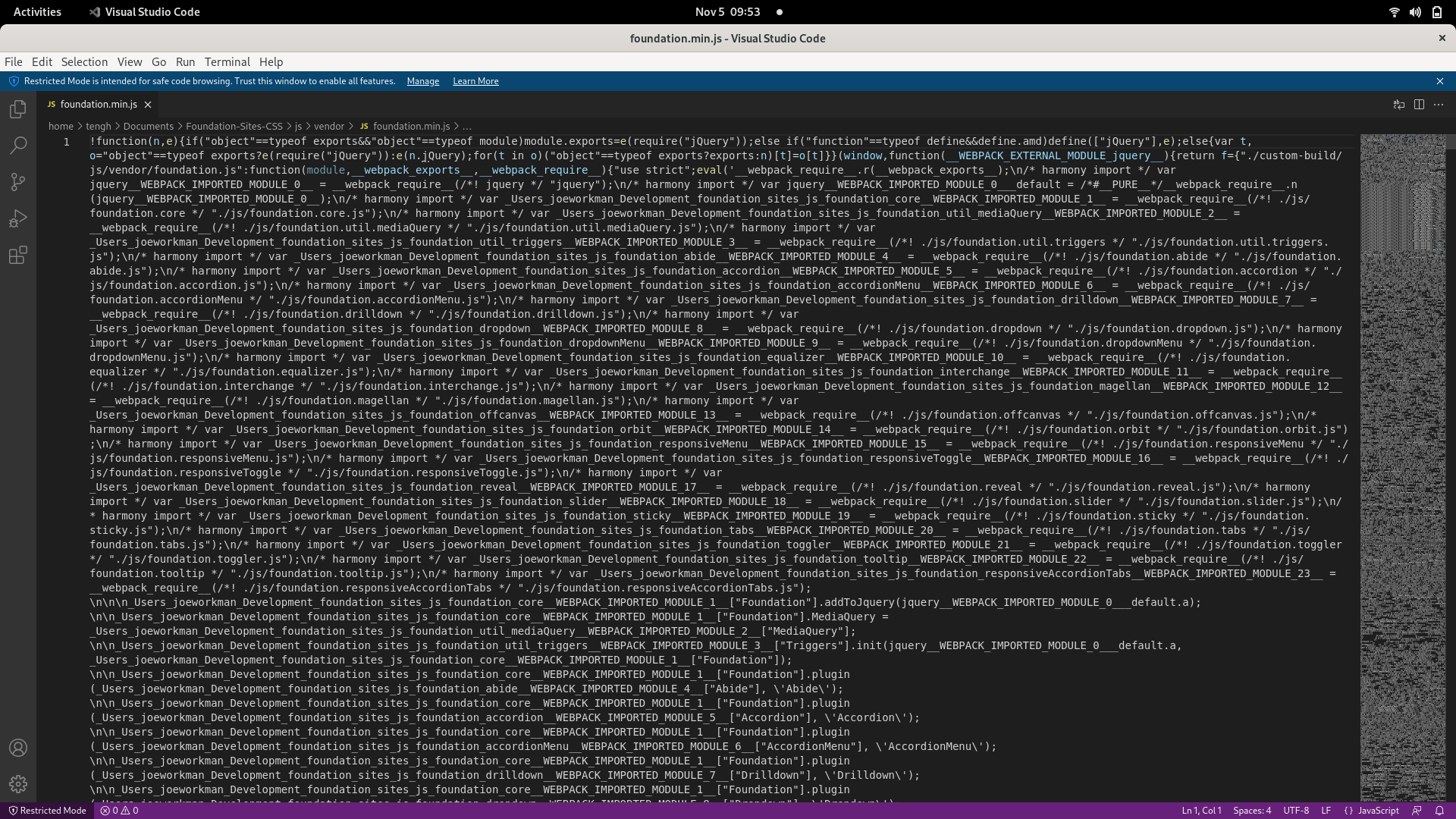The image size is (1456, 819).
Task: Click the errors and warnings status indicator
Action: [118, 810]
